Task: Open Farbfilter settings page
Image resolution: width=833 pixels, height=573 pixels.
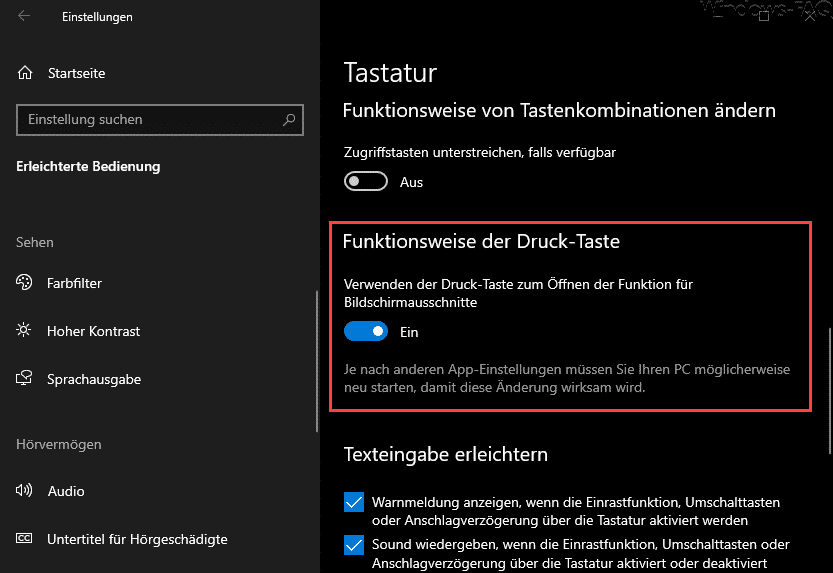Action: [74, 283]
